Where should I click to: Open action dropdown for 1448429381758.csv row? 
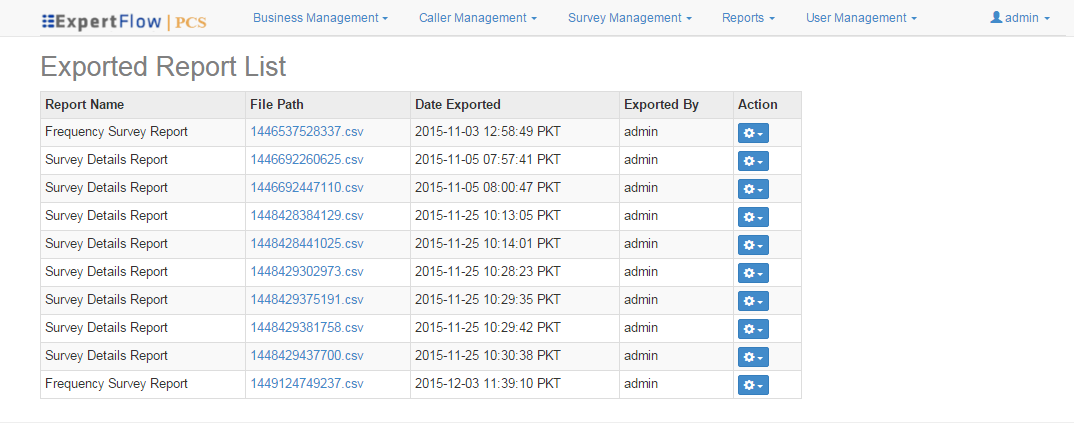[x=753, y=329]
